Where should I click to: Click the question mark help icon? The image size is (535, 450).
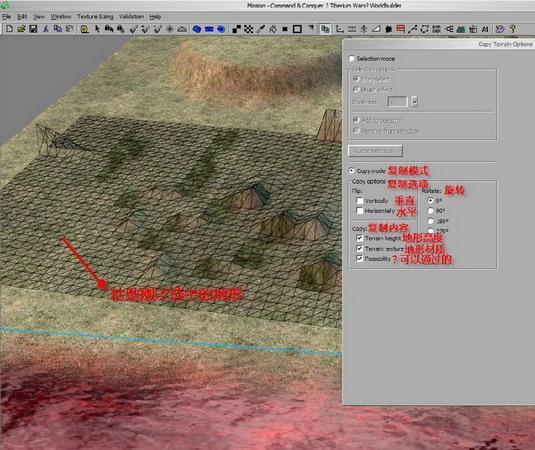pos(512,29)
